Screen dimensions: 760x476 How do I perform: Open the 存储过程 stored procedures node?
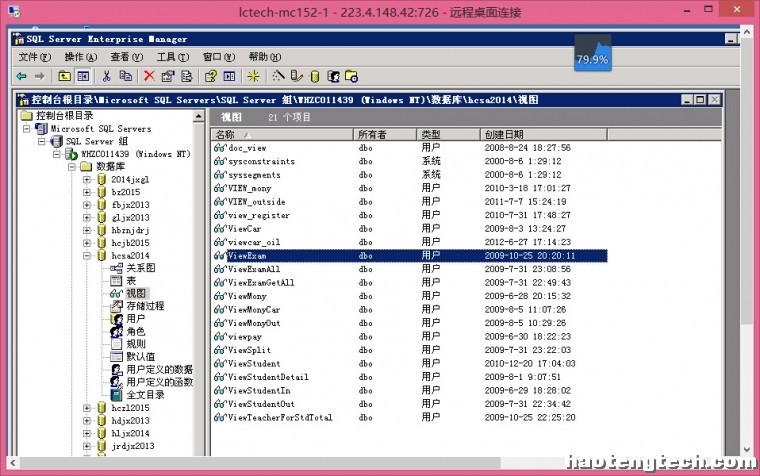pos(145,306)
